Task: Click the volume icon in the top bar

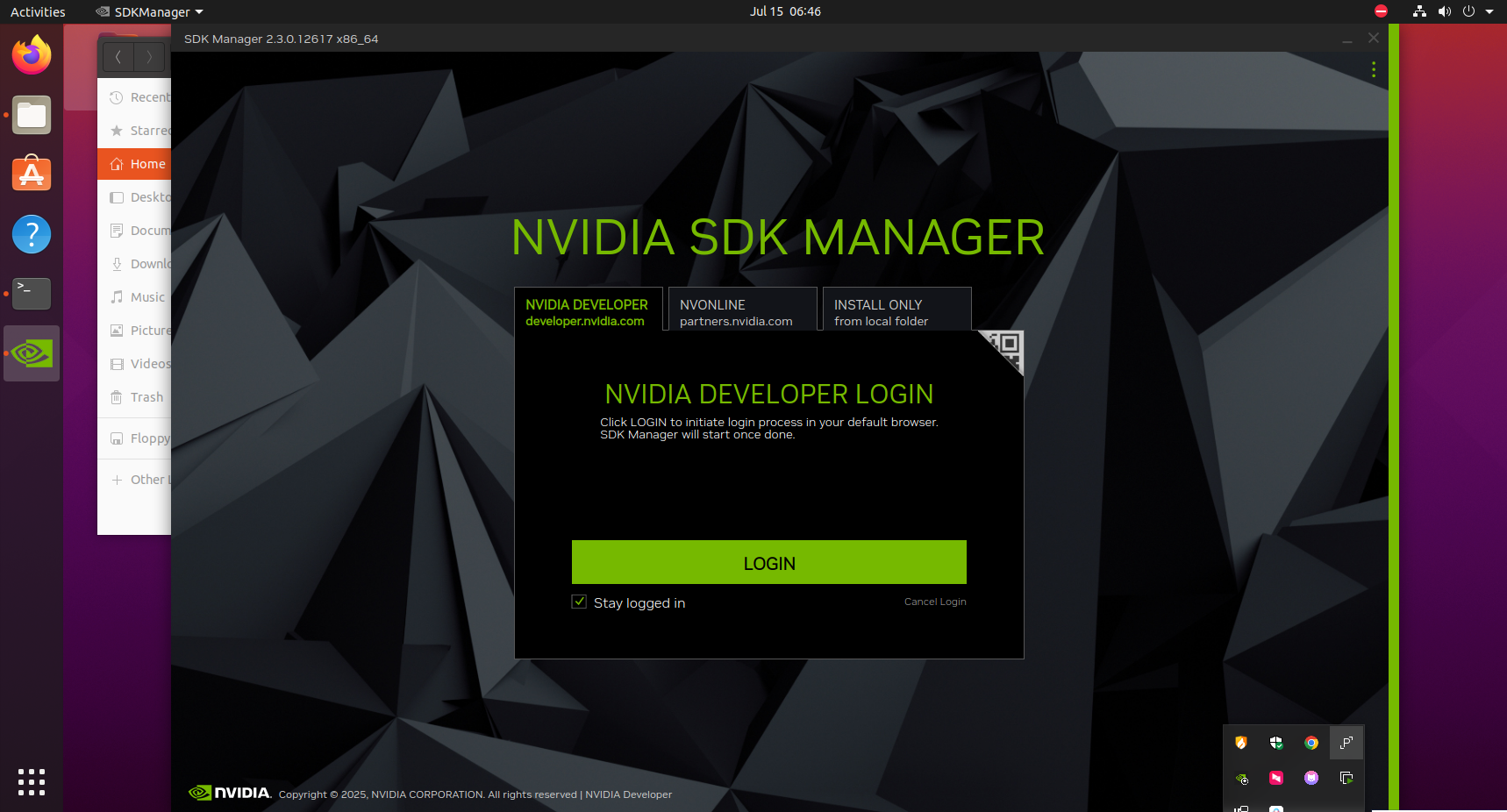Action: pos(1444,11)
